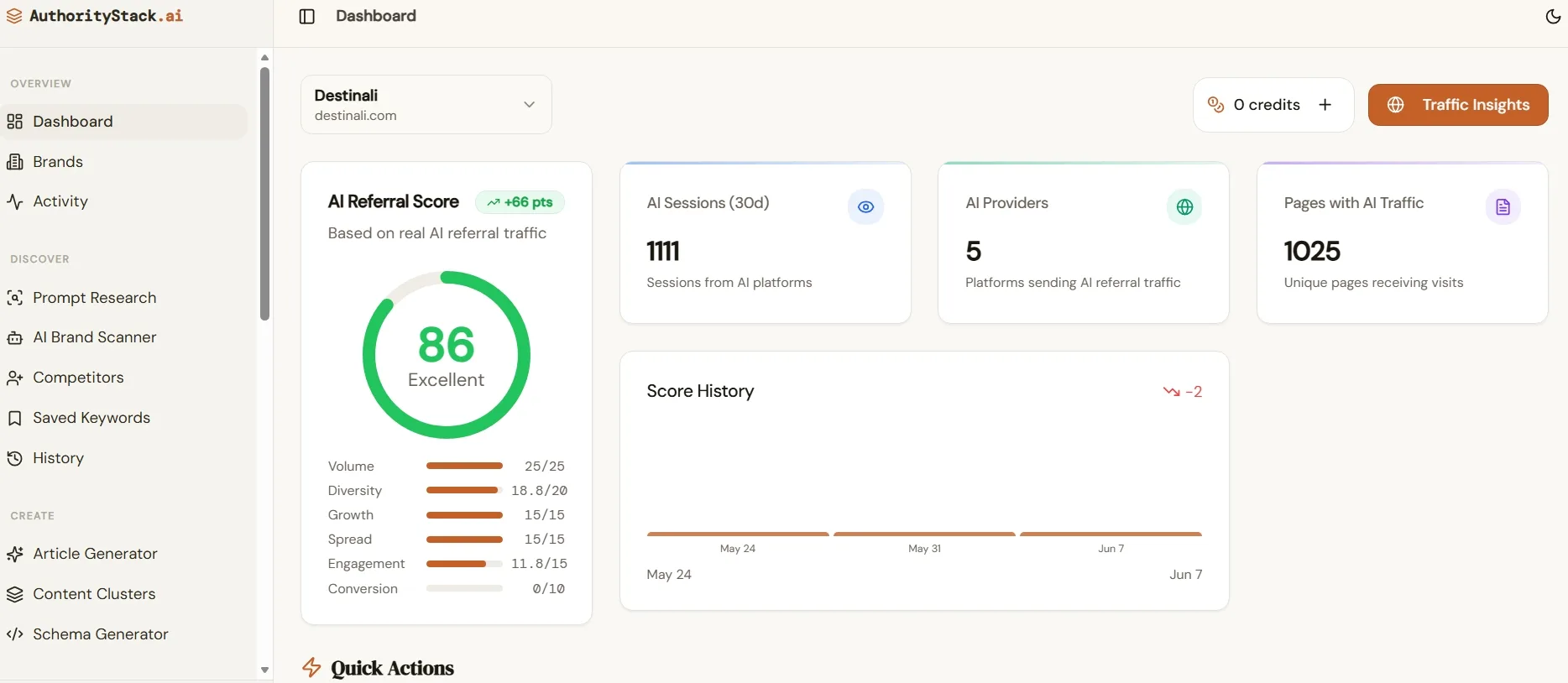Toggle the sidebar panel icon

pos(307,17)
